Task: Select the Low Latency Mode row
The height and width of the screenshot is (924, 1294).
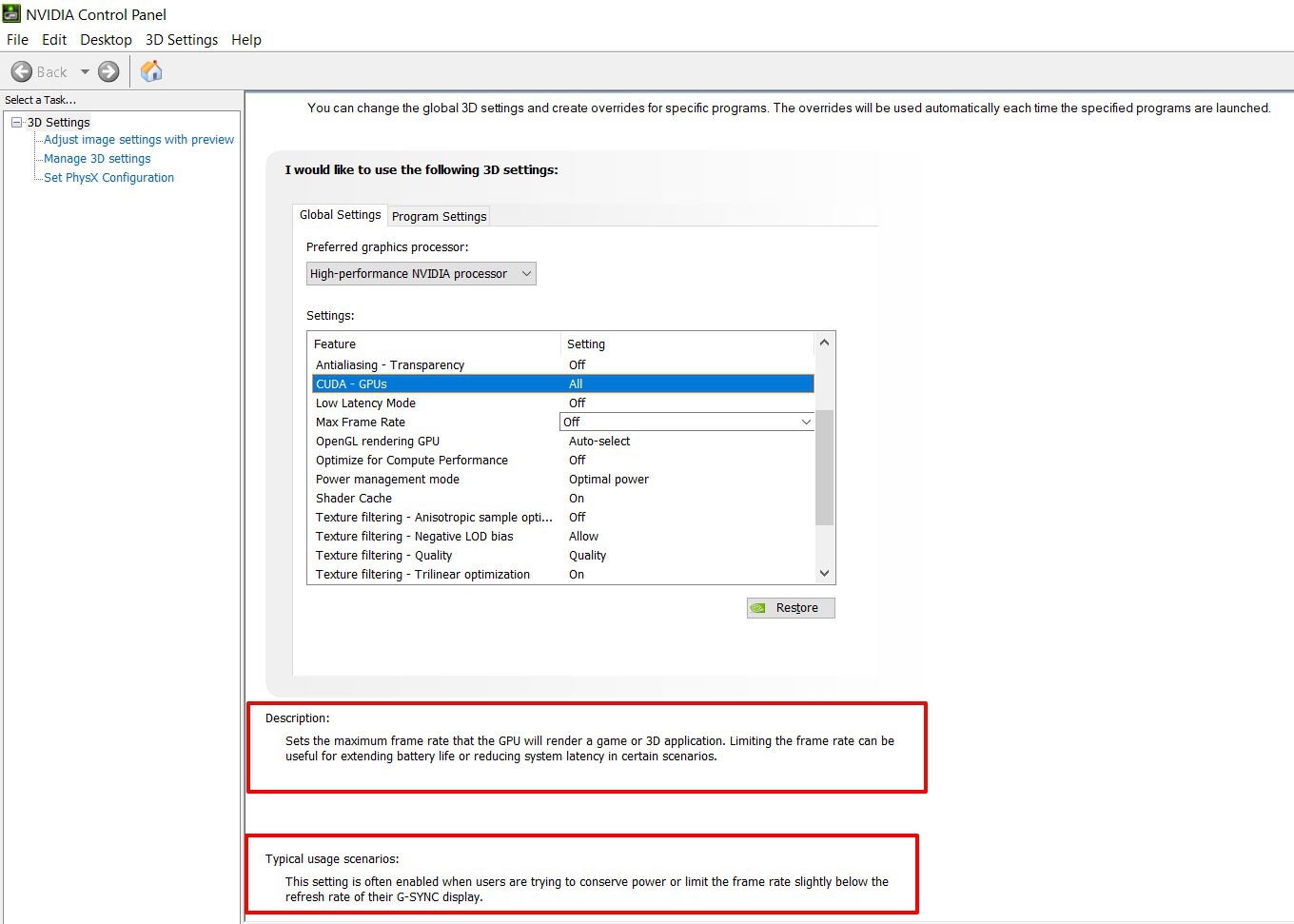Action: (562, 403)
